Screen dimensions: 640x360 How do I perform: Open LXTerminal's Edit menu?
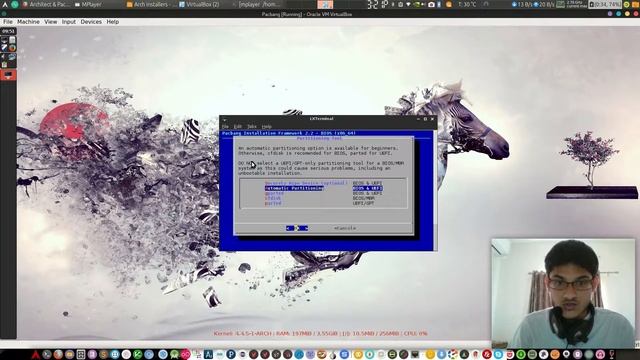pos(238,127)
